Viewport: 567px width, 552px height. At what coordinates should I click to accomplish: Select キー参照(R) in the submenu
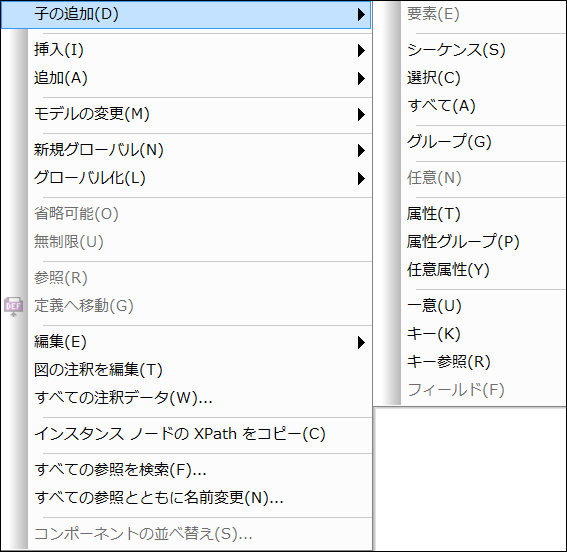point(470,362)
